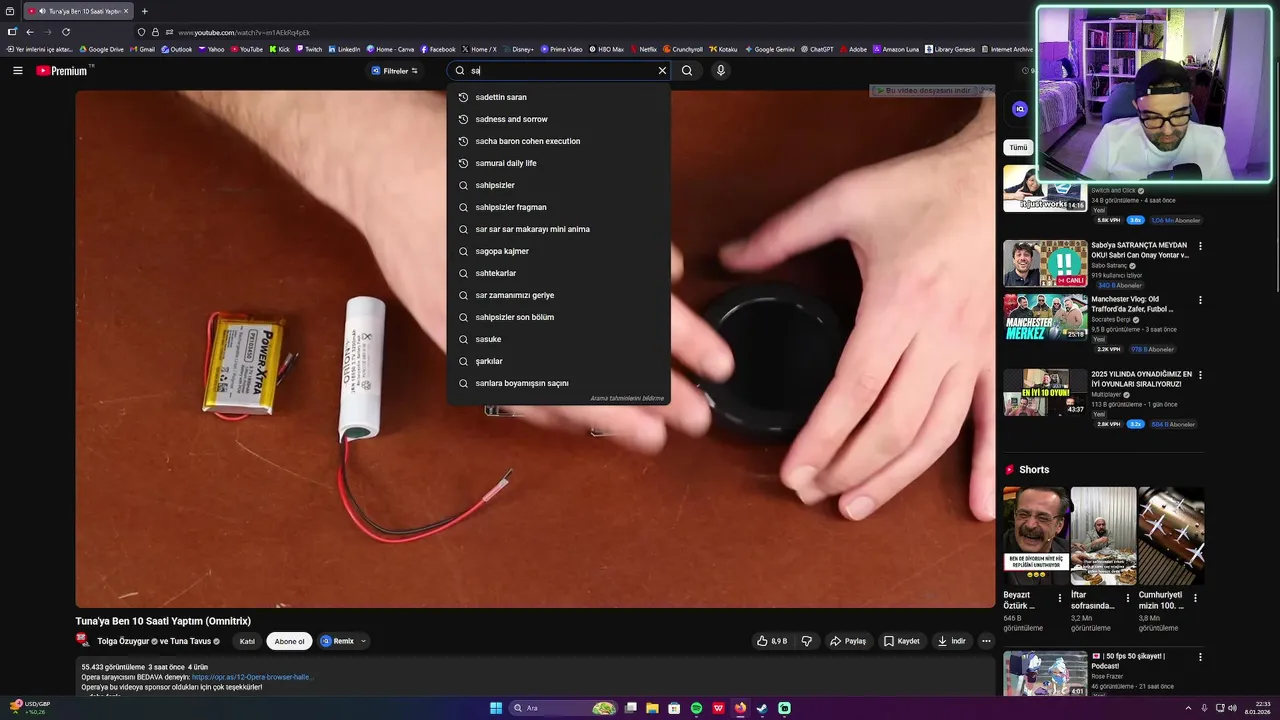Image resolution: width=1280 pixels, height=720 pixels.
Task: Open options for Cumhuriyetimizin 100. short
Action: [1195, 599]
